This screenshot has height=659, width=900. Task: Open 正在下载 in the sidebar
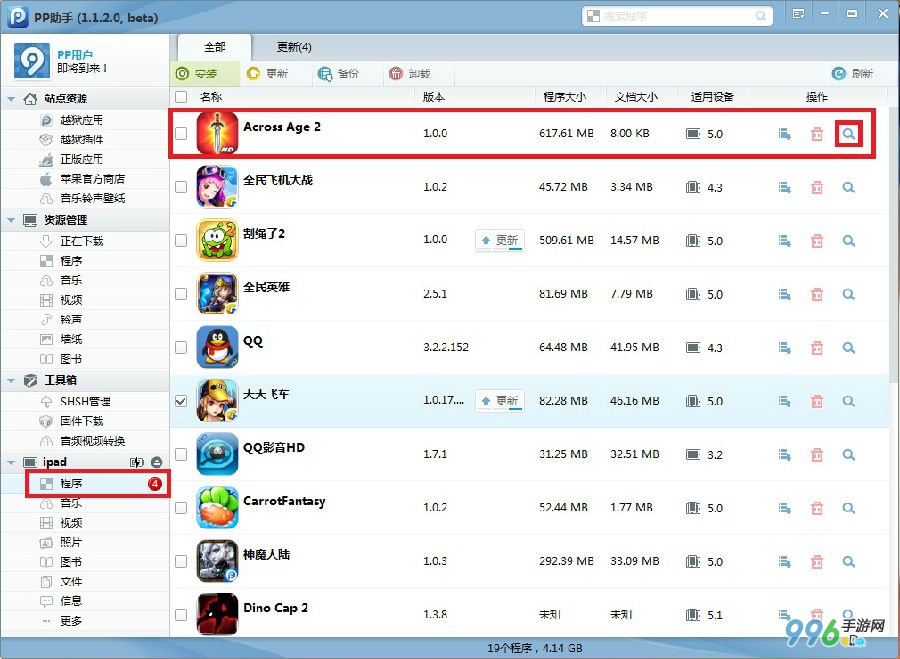pos(84,241)
